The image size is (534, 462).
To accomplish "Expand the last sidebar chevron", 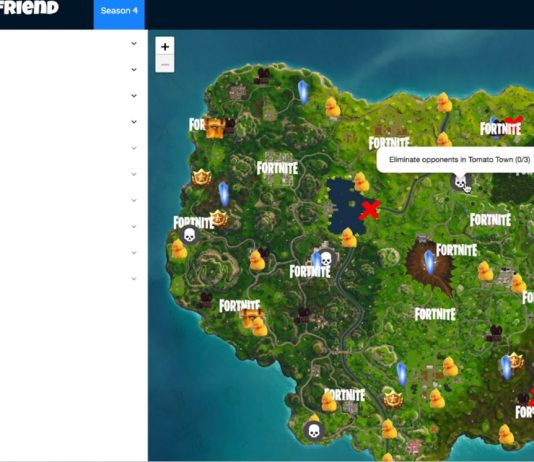I will tap(134, 278).
